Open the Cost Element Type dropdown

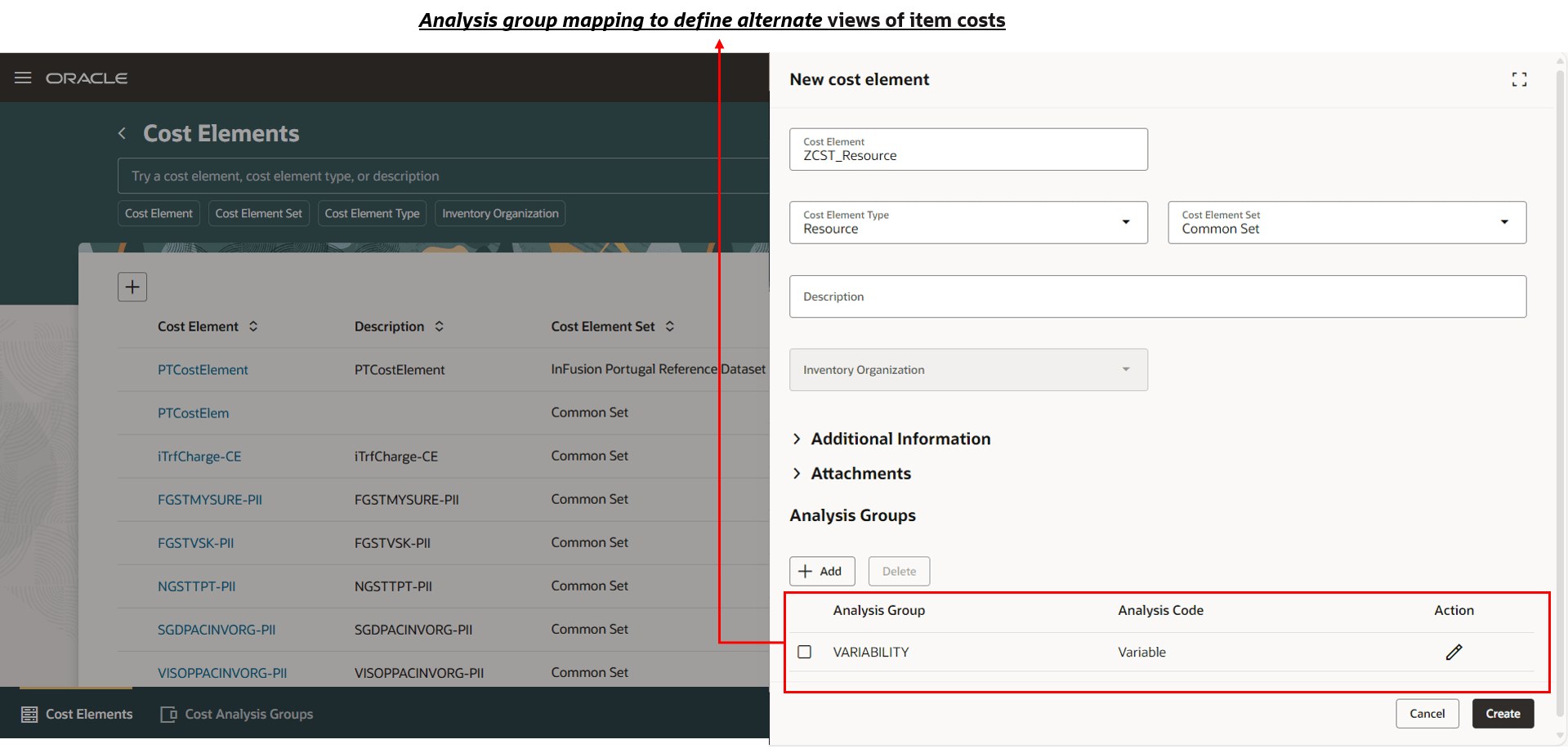point(1127,222)
